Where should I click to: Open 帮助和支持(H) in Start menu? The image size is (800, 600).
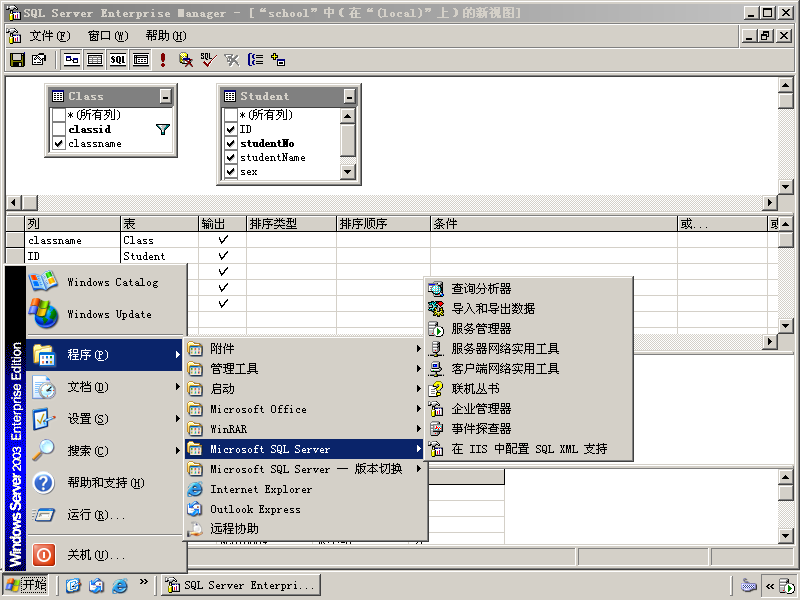click(x=105, y=483)
